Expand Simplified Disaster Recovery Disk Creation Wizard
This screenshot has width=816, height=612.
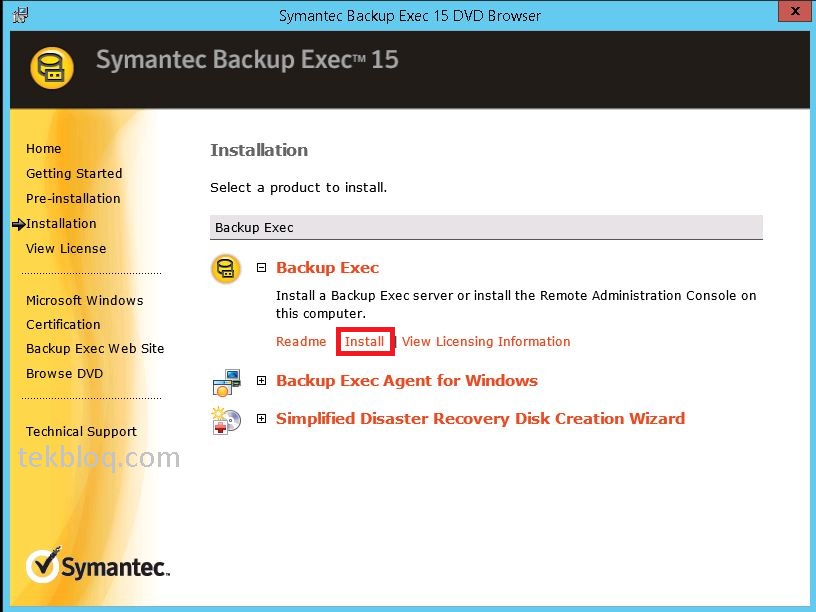pos(261,418)
